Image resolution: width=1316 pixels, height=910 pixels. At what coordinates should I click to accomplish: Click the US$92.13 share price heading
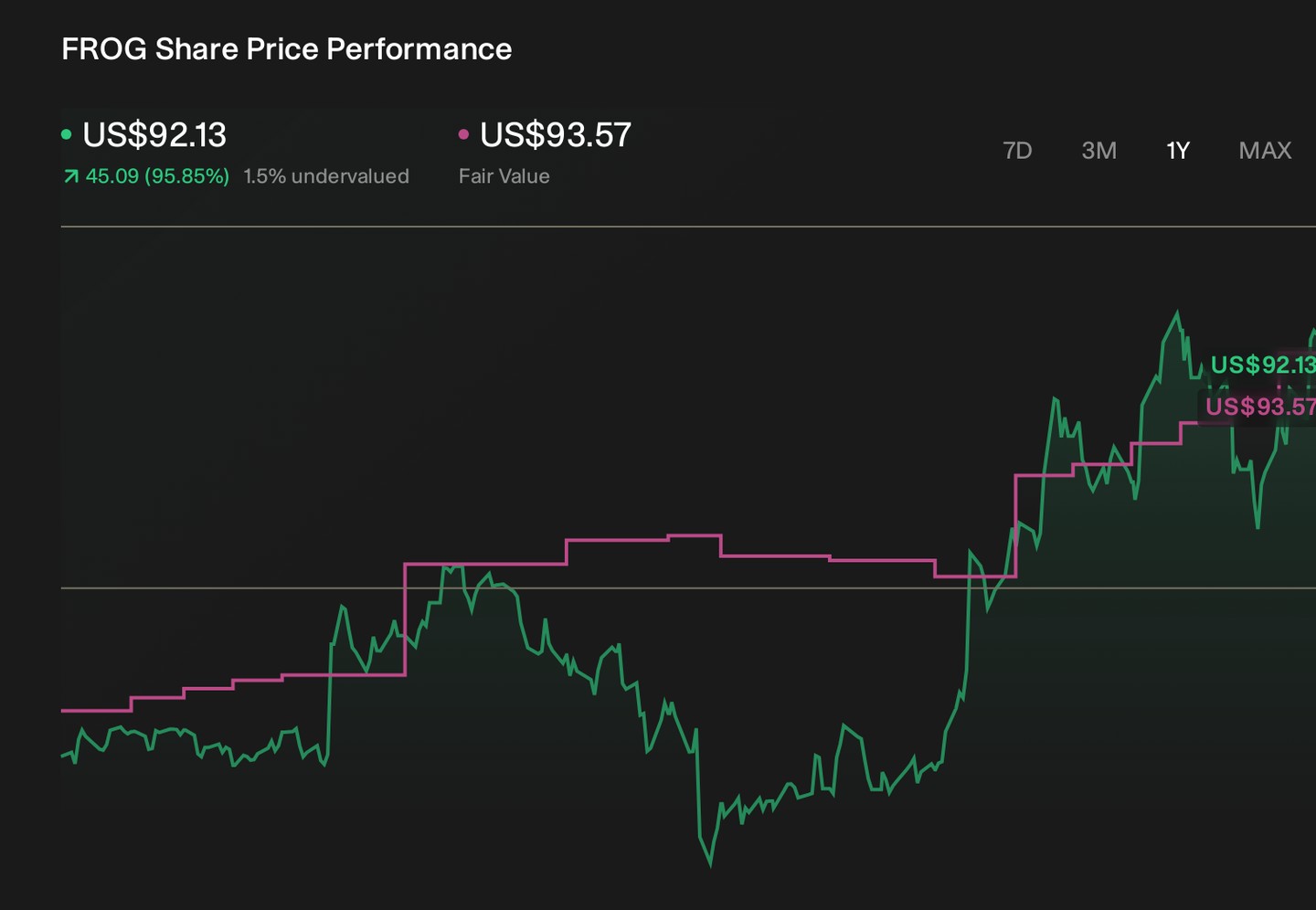[154, 135]
